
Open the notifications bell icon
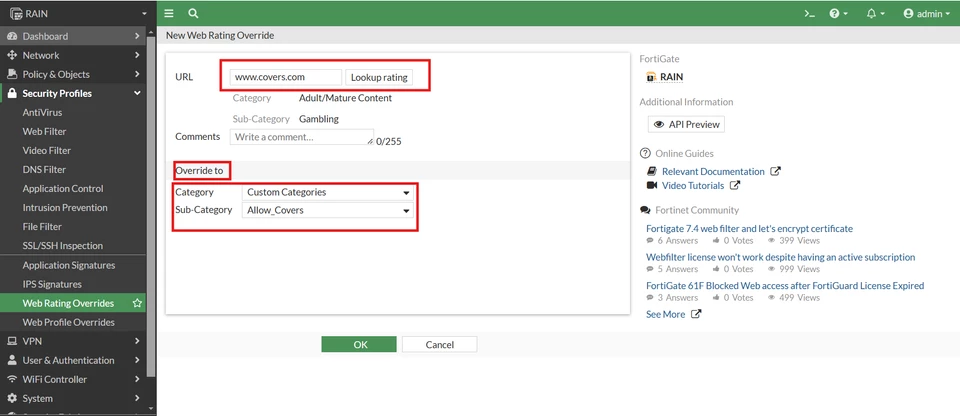point(876,13)
